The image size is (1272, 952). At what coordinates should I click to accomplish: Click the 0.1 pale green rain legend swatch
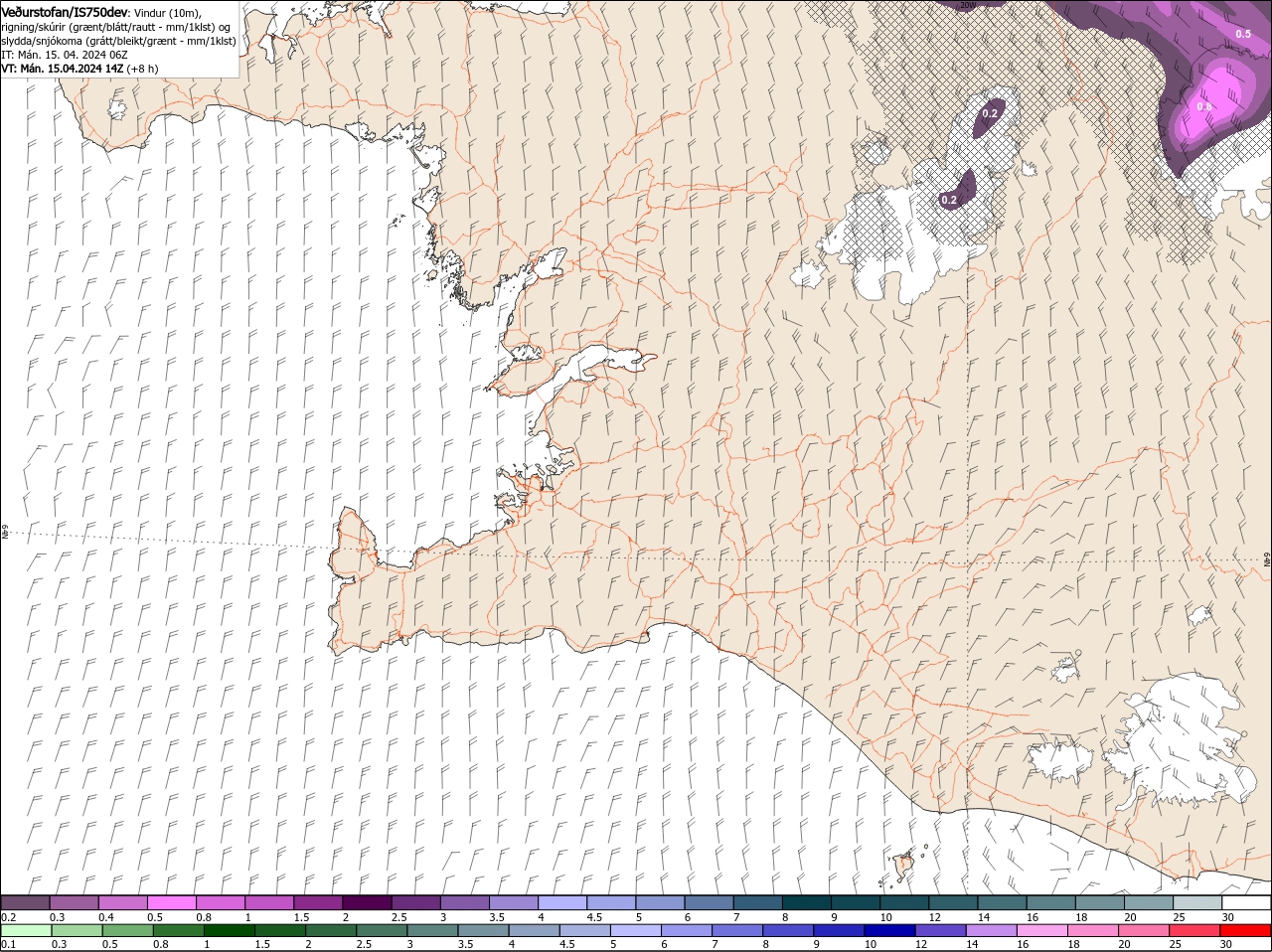[x=27, y=930]
